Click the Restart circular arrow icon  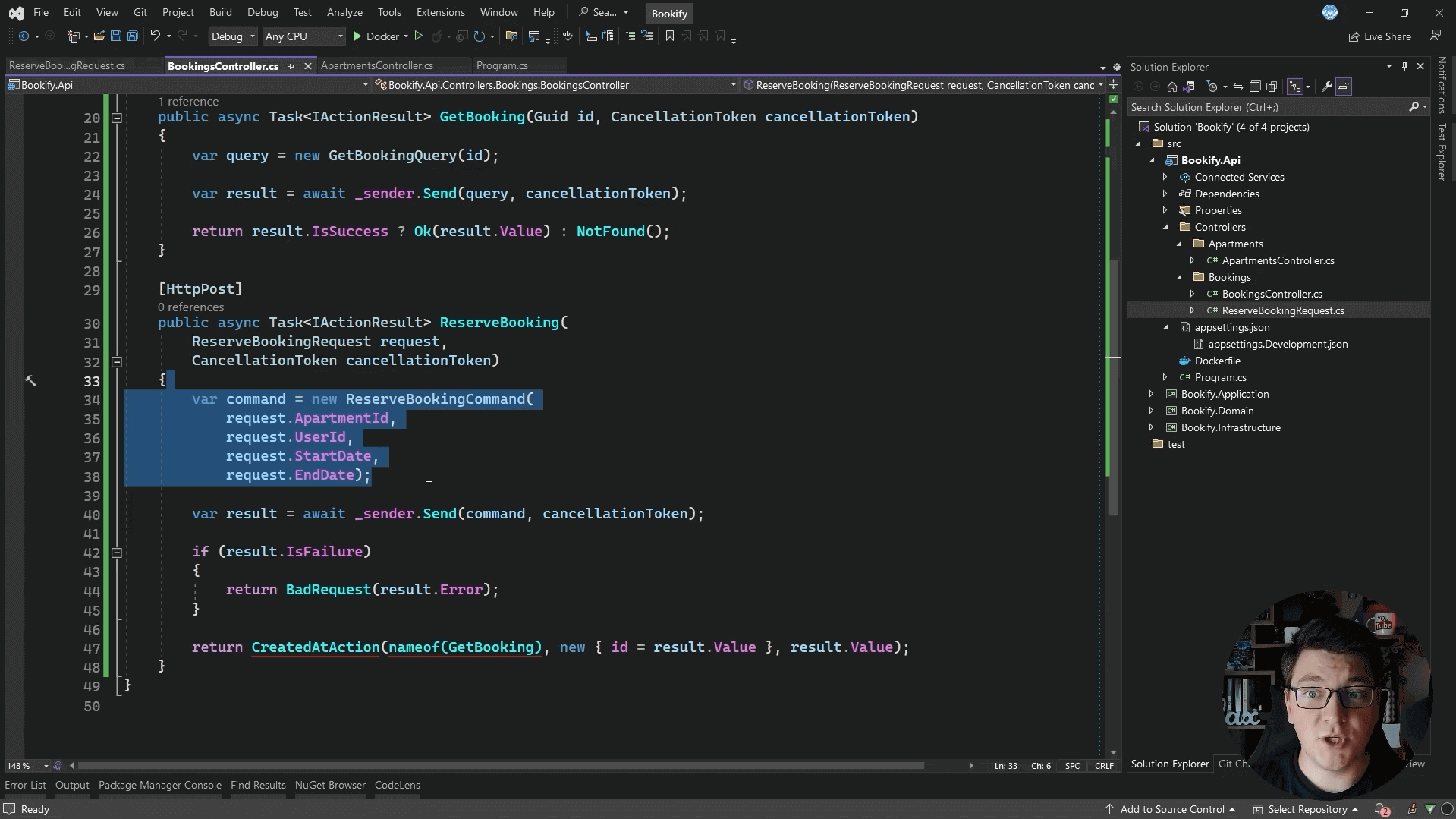pos(479,36)
